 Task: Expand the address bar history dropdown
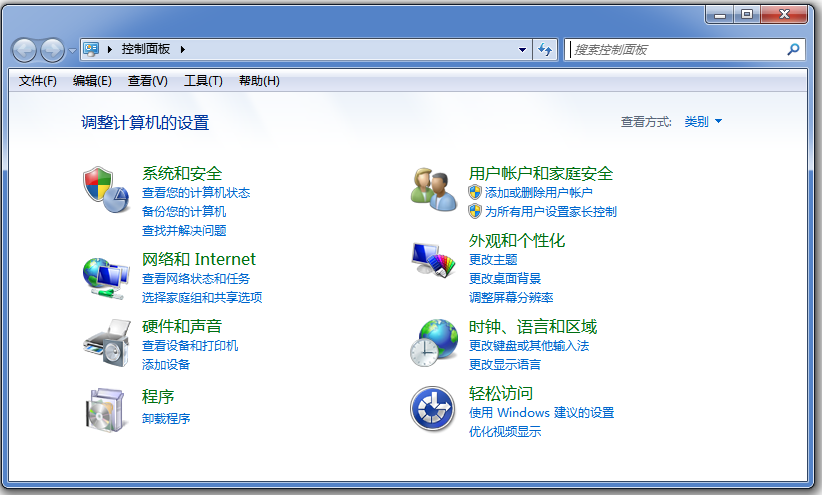click(522, 50)
